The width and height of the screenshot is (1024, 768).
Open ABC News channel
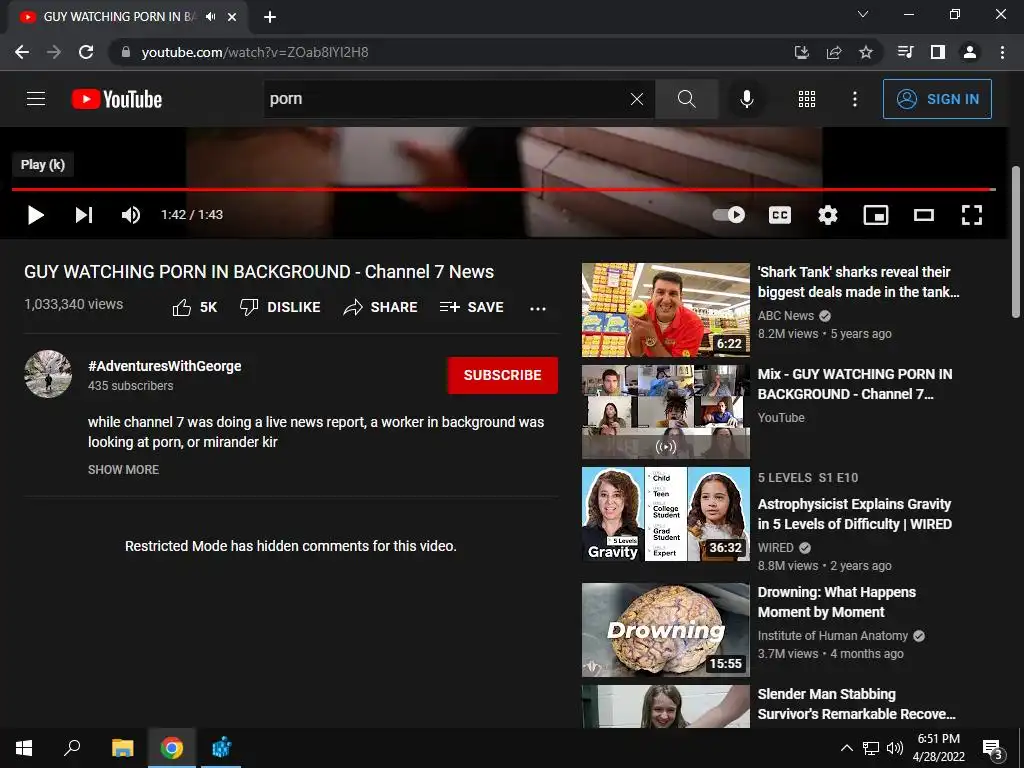[x=786, y=315]
